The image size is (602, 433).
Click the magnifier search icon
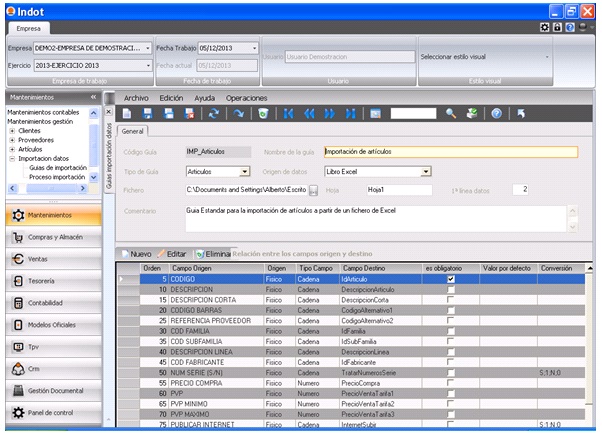(x=451, y=114)
